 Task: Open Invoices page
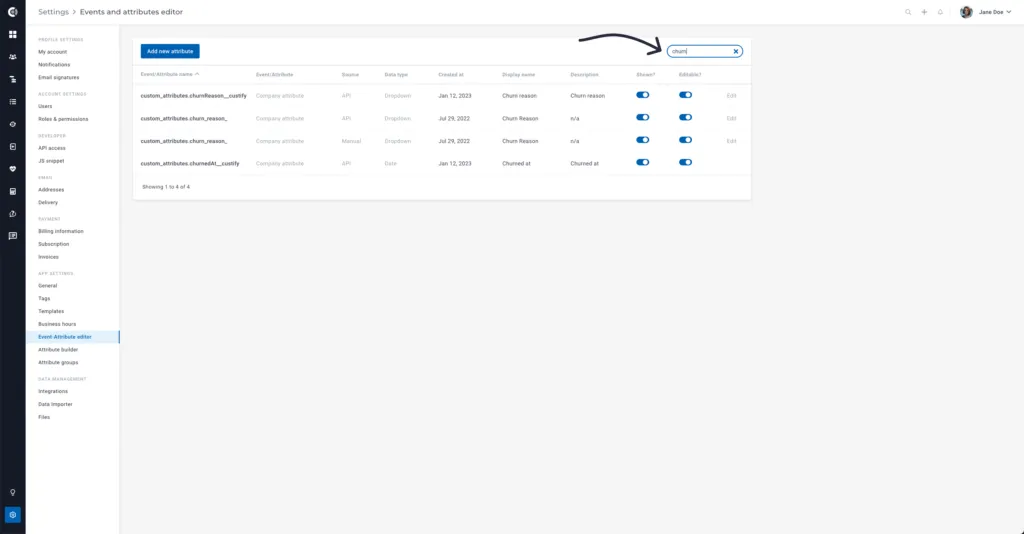(48, 257)
